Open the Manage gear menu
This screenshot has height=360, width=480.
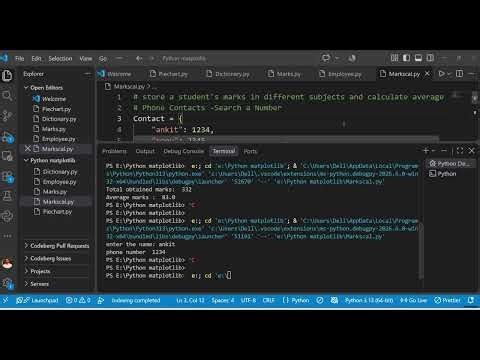pos(7,284)
